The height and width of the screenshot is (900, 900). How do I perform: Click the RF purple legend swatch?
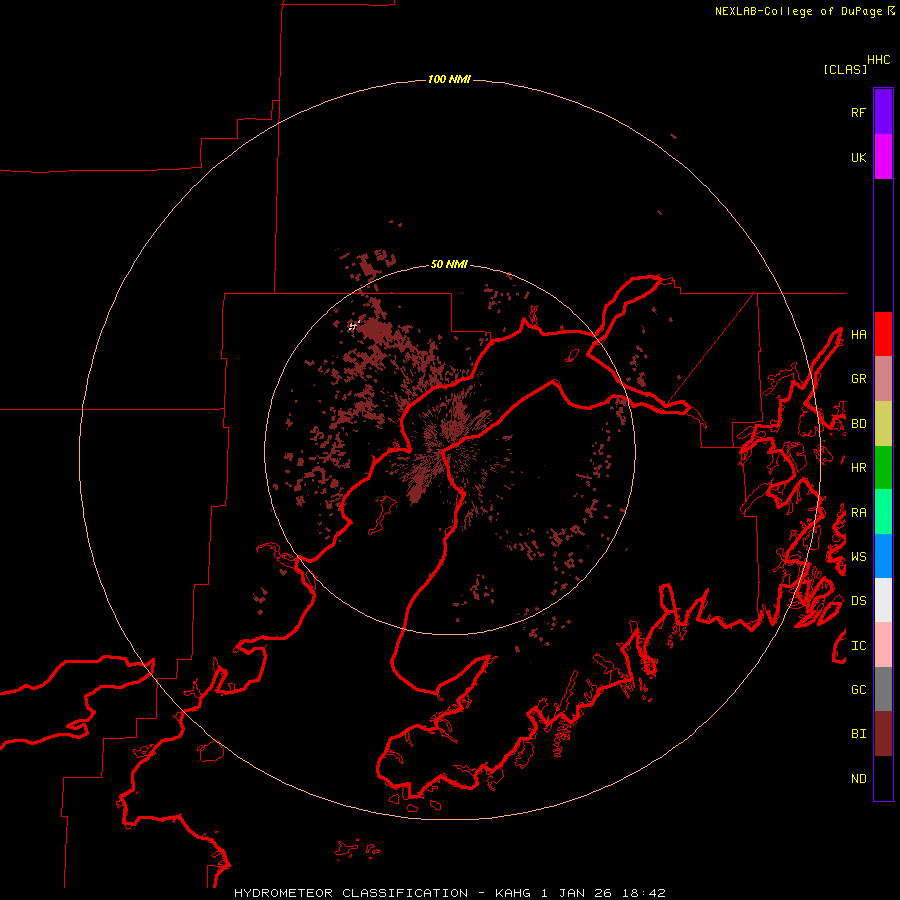click(x=883, y=112)
